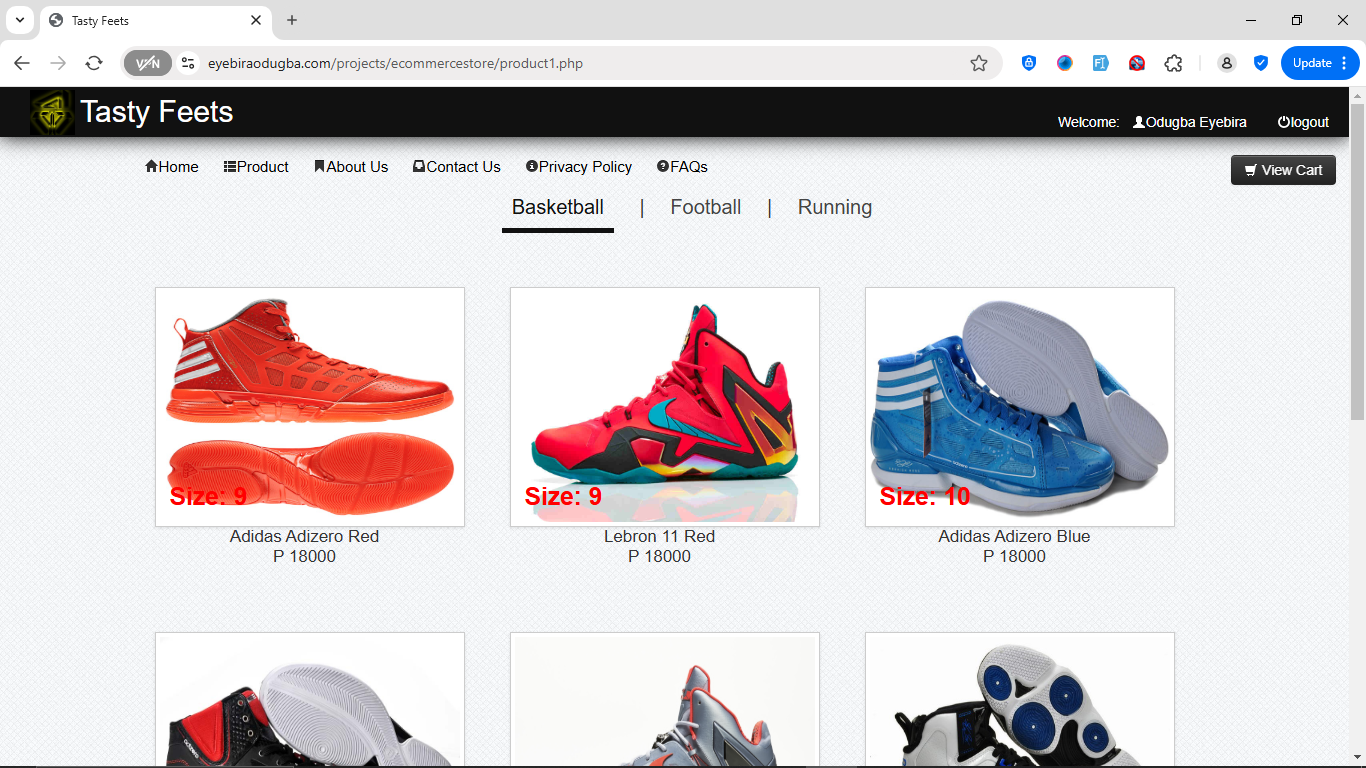Image resolution: width=1366 pixels, height=768 pixels.
Task: Open the tab search dropdown arrow
Action: tap(19, 20)
